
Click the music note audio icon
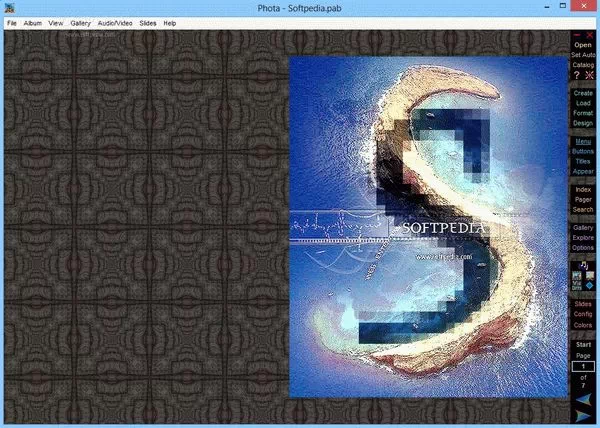[583, 264]
